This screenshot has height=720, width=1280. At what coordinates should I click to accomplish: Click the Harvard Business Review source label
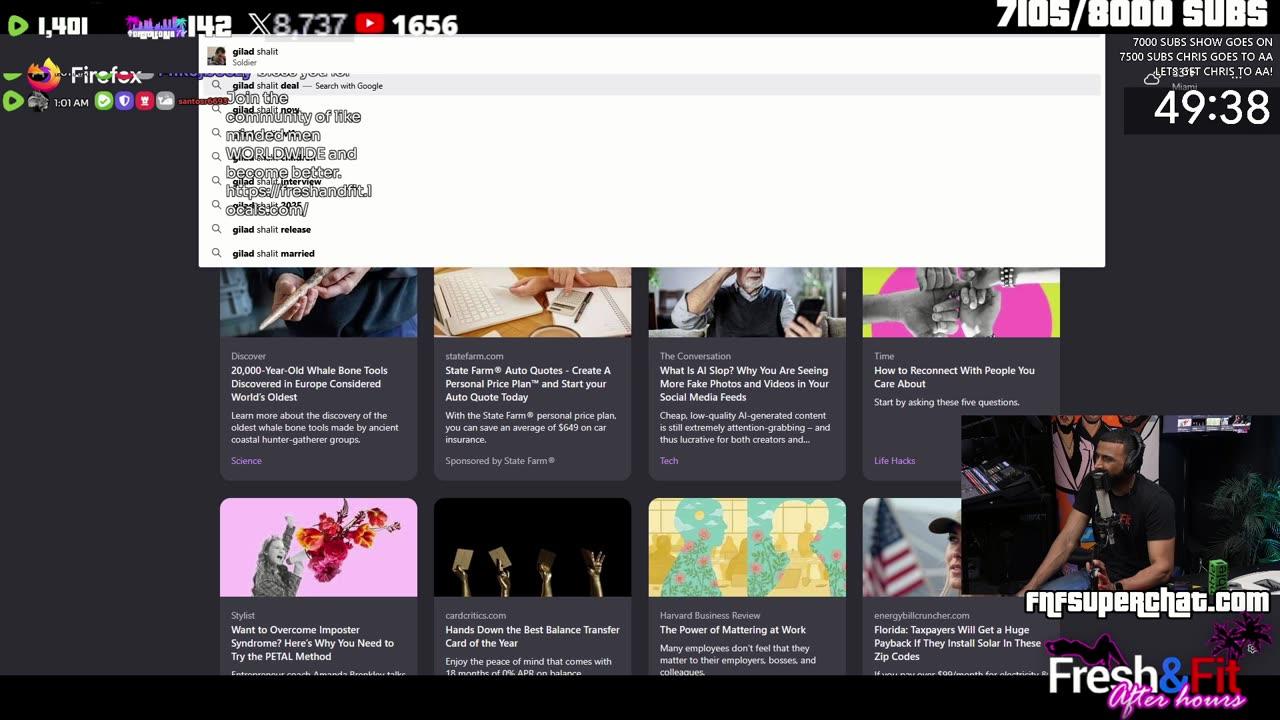click(x=710, y=615)
